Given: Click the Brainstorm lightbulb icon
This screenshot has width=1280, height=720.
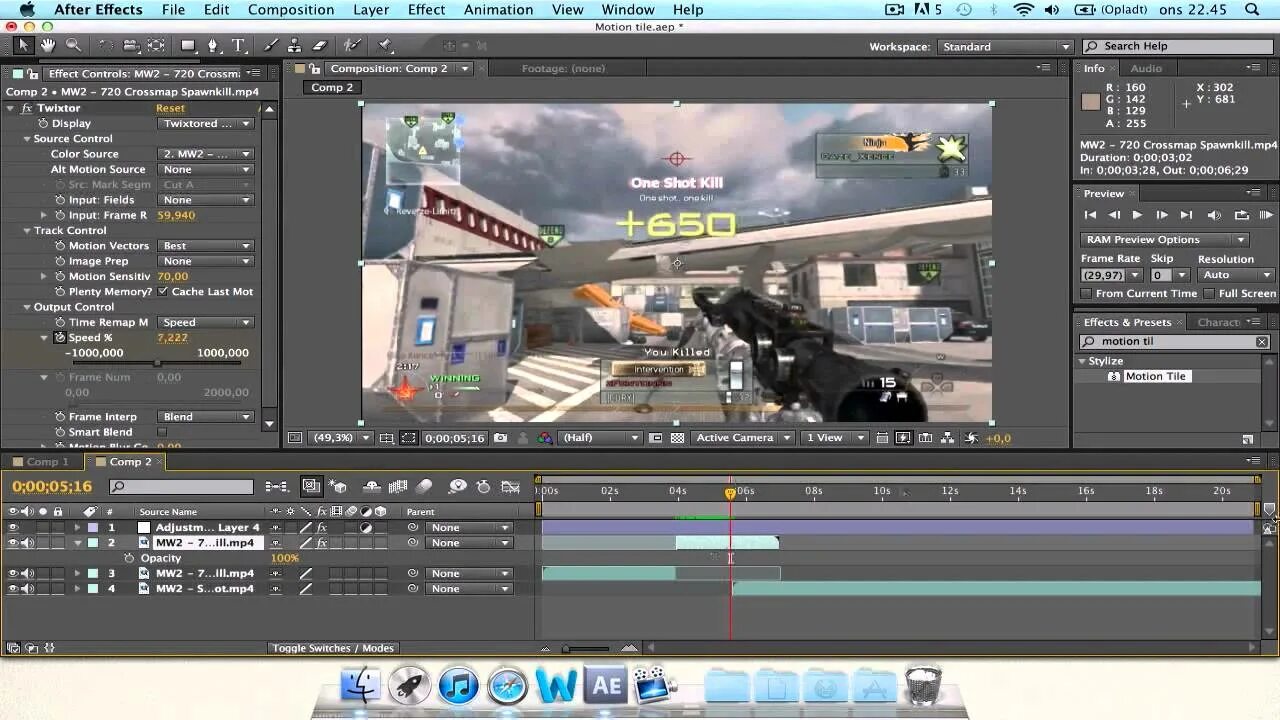Looking at the screenshot, I should coord(458,487).
